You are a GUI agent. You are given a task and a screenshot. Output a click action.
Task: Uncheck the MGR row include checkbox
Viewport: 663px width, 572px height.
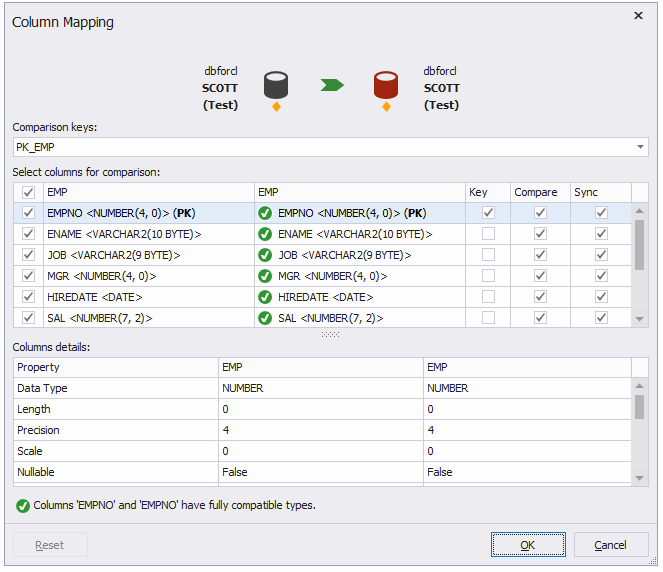[28, 276]
